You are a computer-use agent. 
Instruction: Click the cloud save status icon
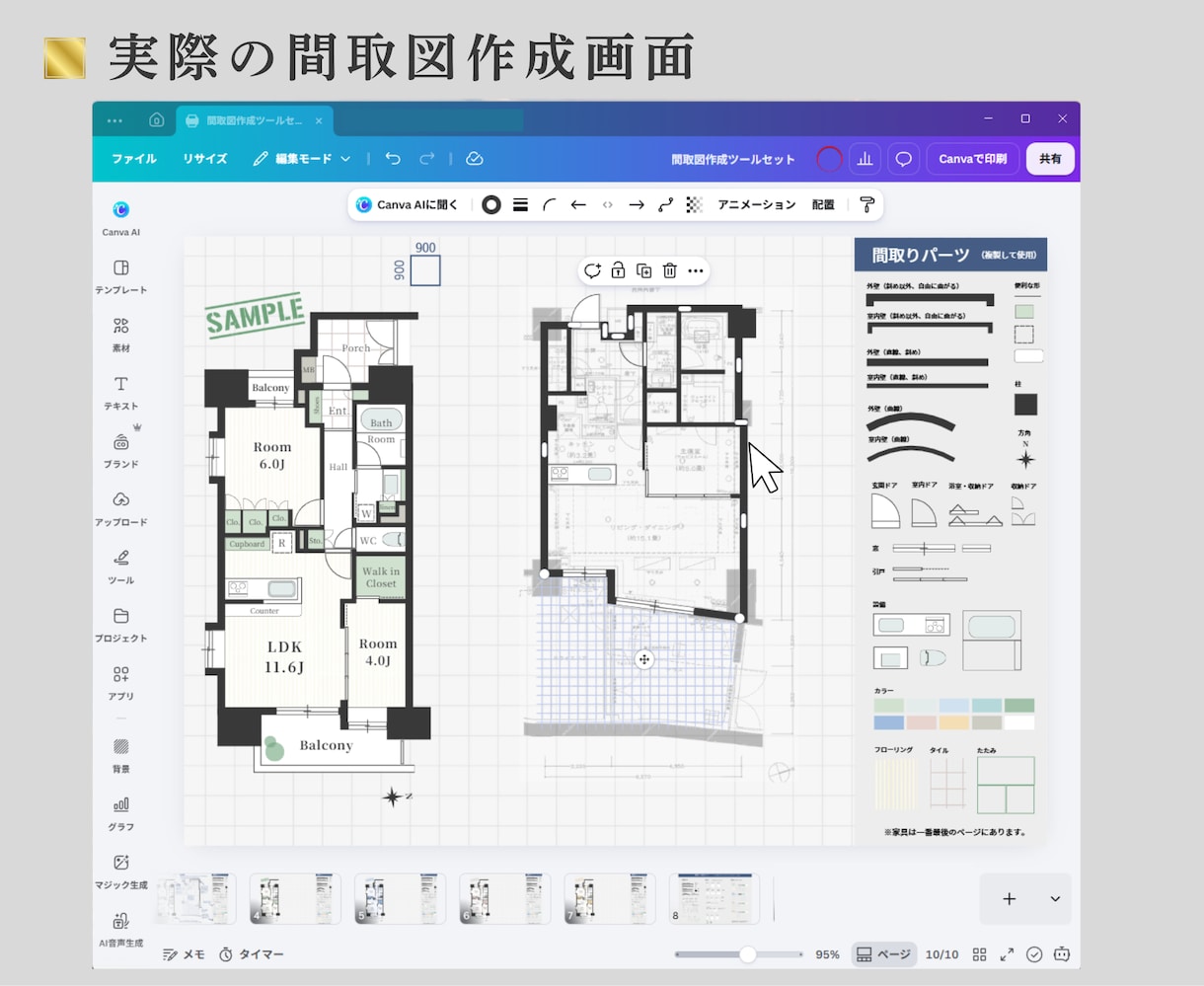(474, 158)
